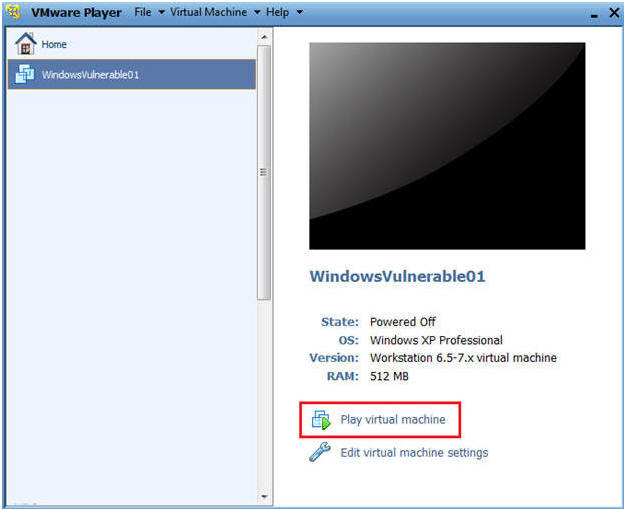Expand the Virtual Machine dropdown arrow
This screenshot has width=625, height=510.
[257, 12]
